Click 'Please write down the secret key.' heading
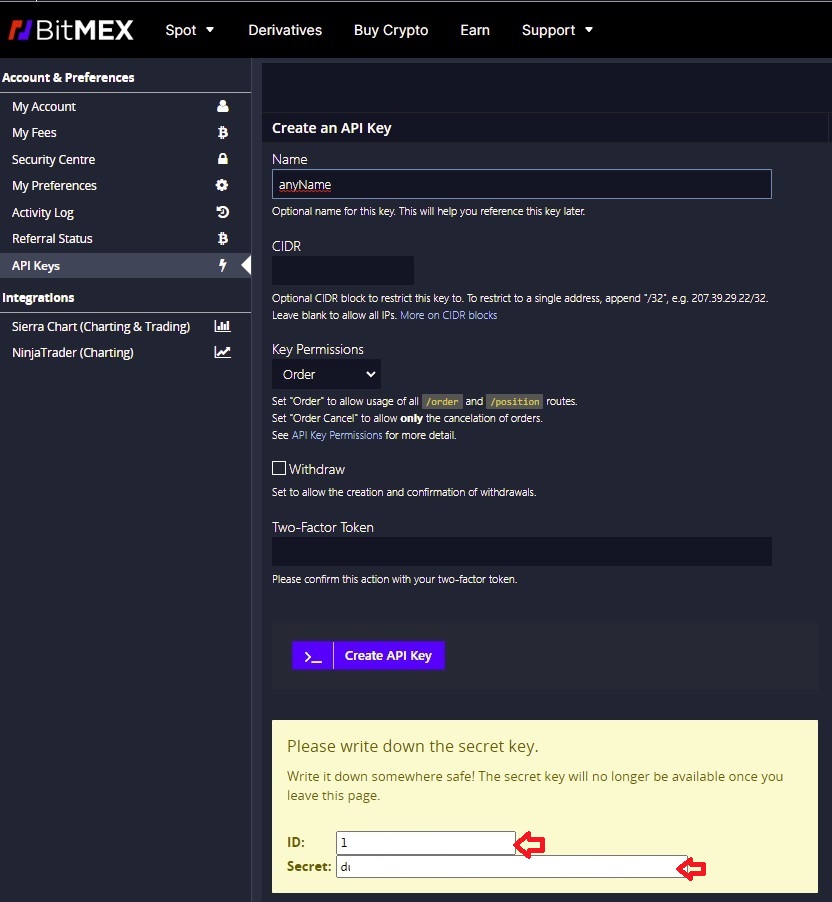 click(413, 746)
